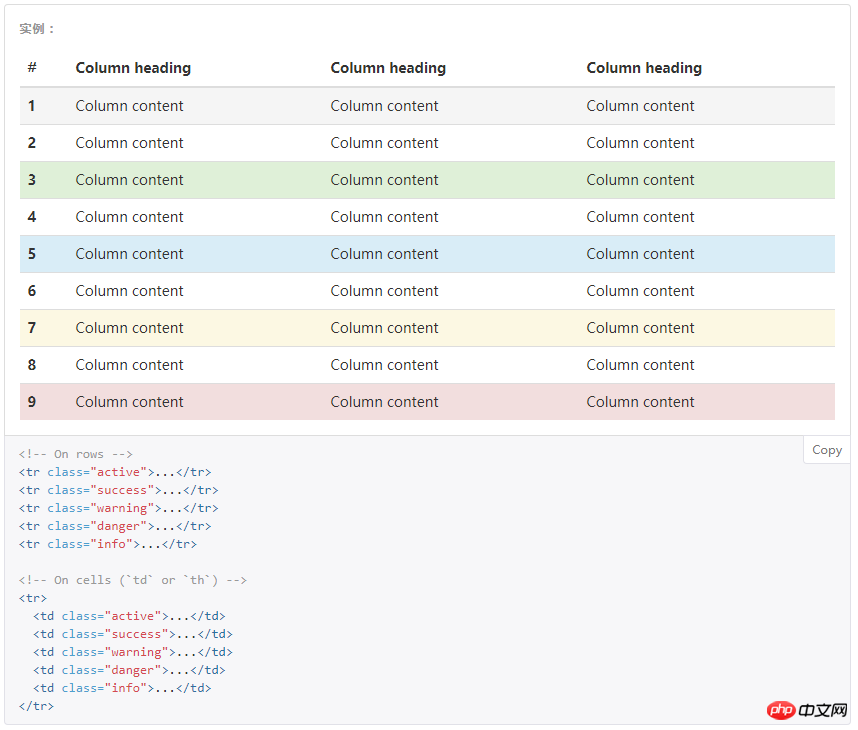Click the row number 2 cell
The height and width of the screenshot is (730, 858).
click(x=32, y=143)
